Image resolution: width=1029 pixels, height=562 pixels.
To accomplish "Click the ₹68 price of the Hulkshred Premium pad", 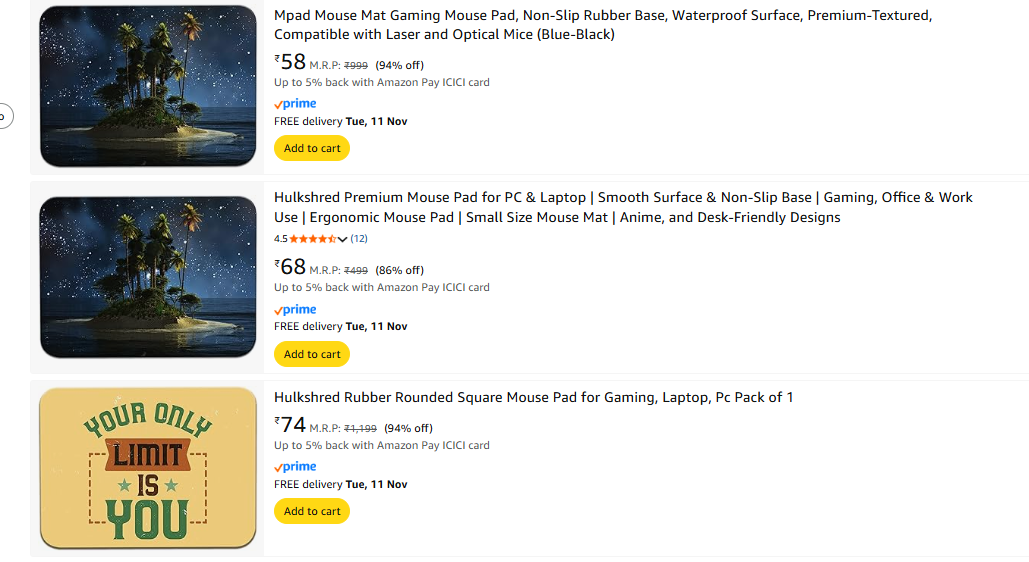I will [x=290, y=267].
